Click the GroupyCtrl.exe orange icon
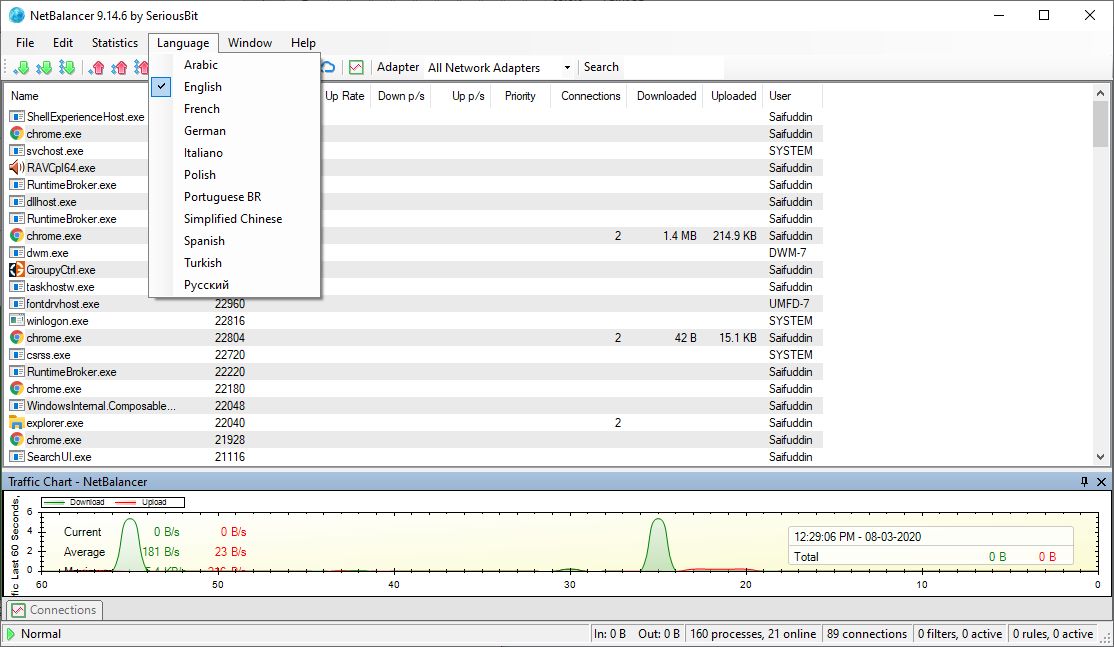1114x647 pixels. point(17,270)
